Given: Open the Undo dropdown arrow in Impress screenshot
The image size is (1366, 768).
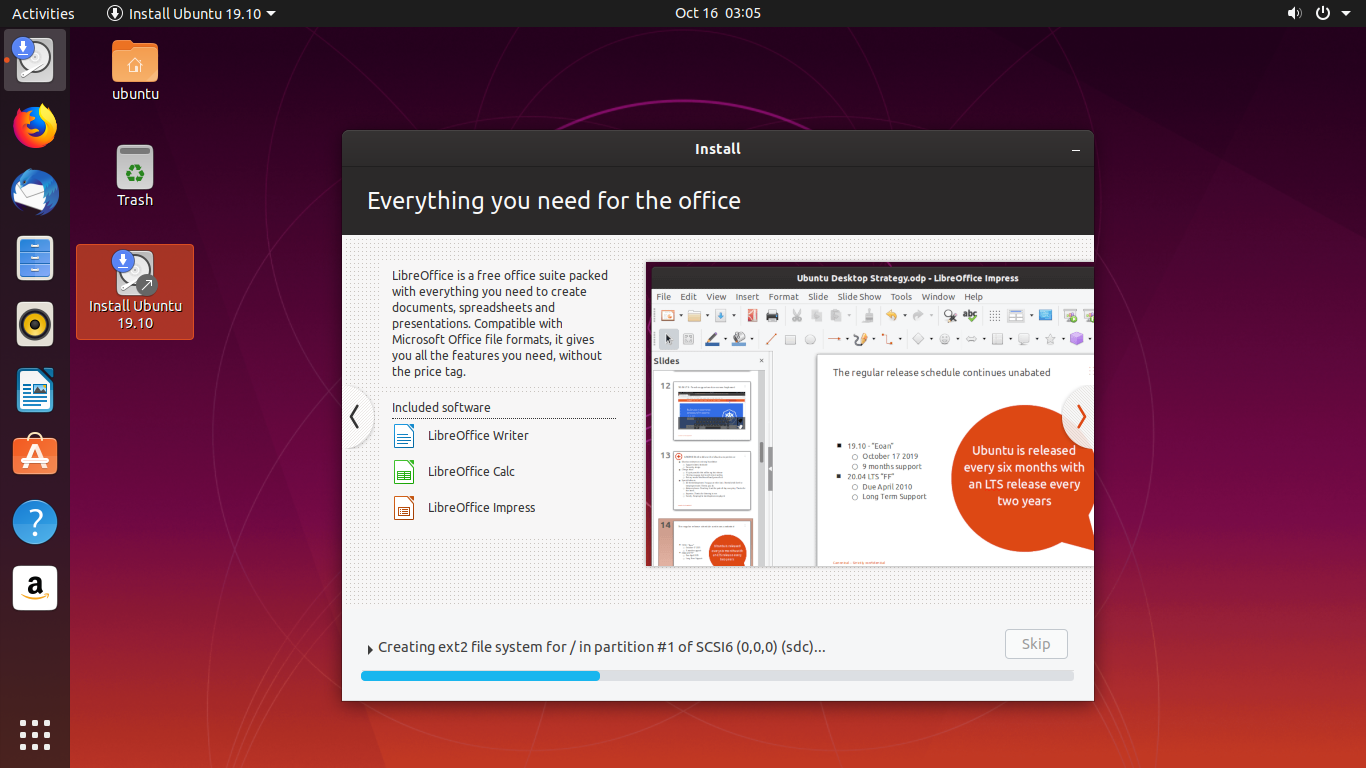Looking at the screenshot, I should [x=905, y=316].
